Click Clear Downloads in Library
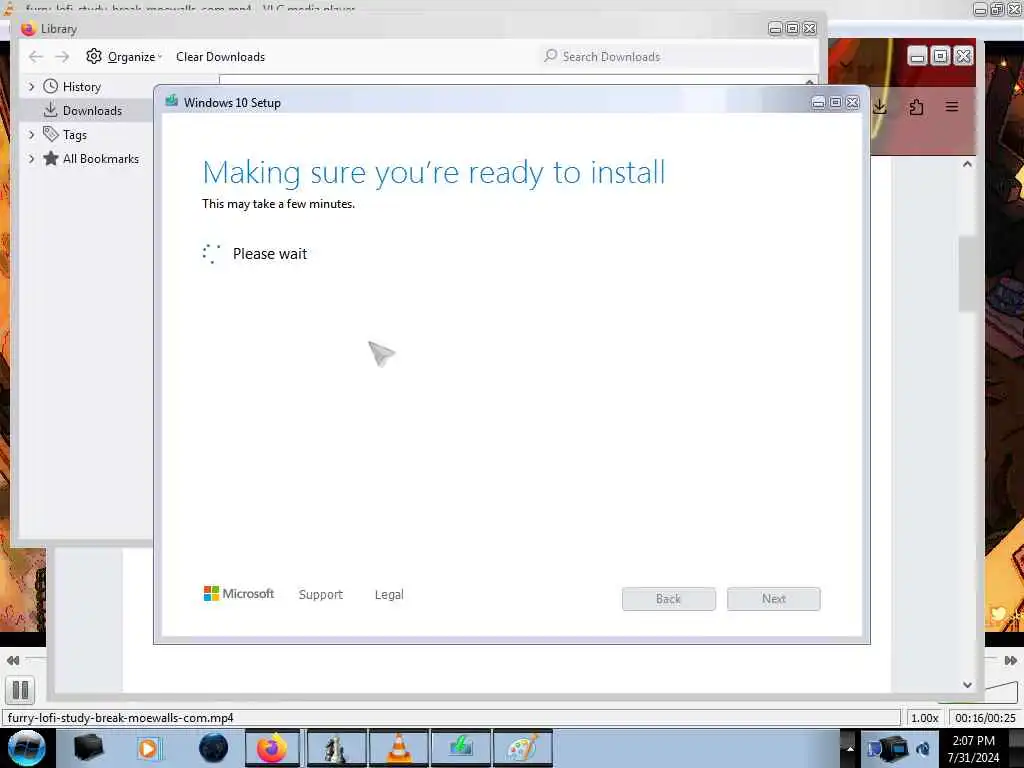Image resolution: width=1024 pixels, height=768 pixels. pyautogui.click(x=220, y=57)
